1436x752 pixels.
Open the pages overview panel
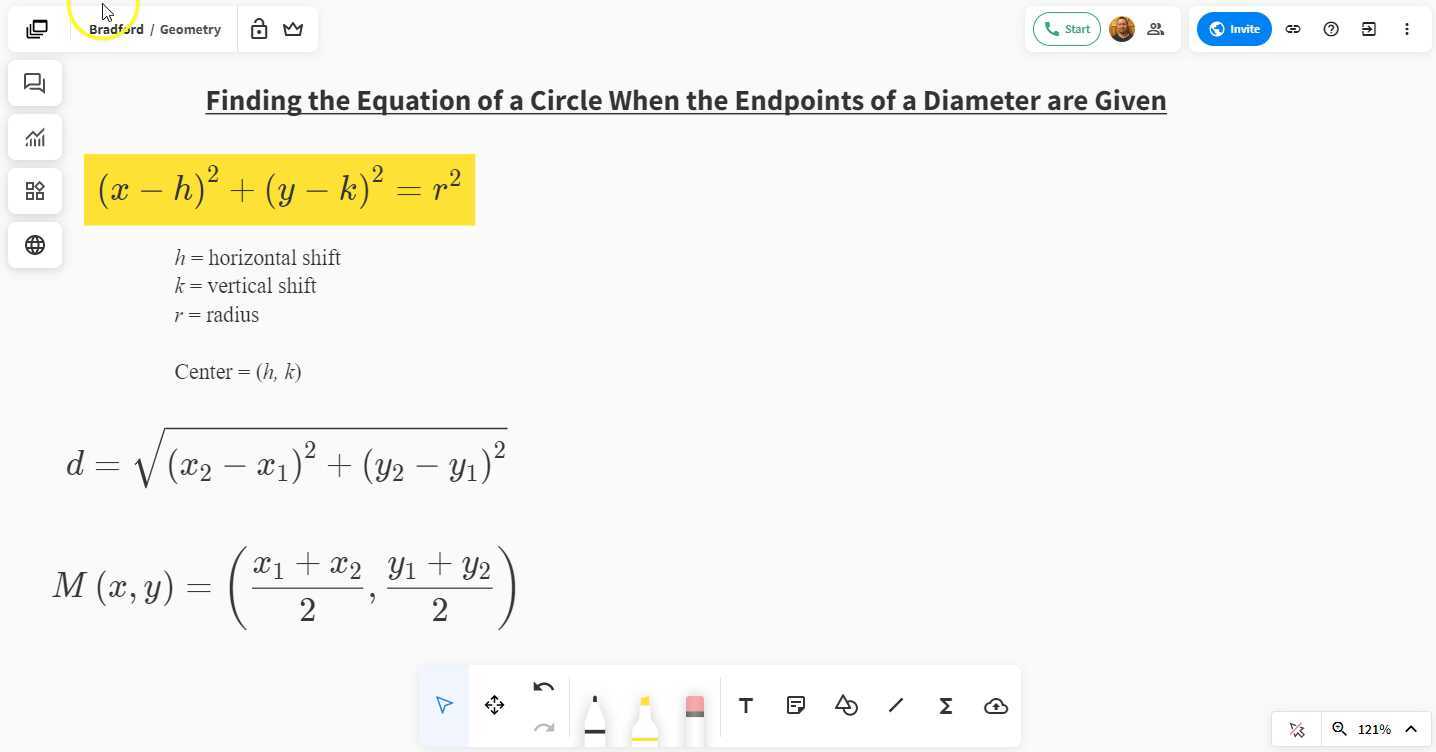pos(36,28)
